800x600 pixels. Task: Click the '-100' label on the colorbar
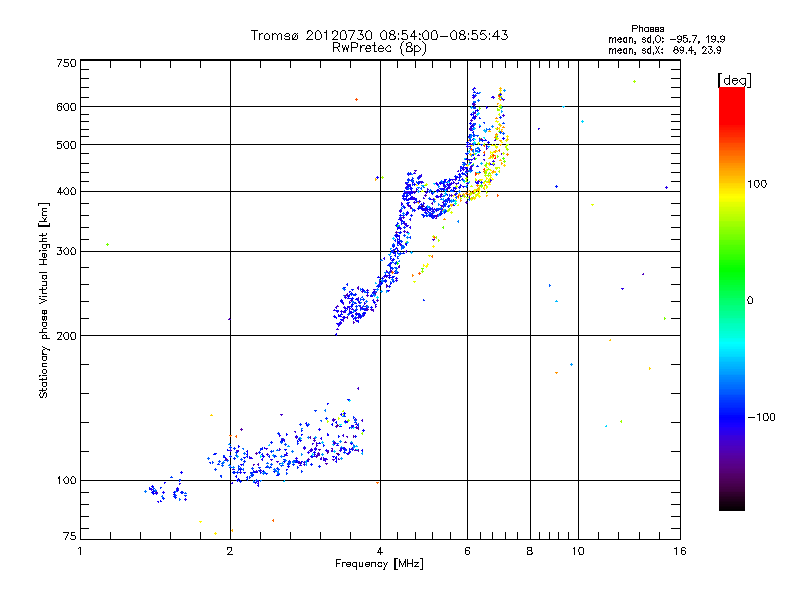[762, 417]
